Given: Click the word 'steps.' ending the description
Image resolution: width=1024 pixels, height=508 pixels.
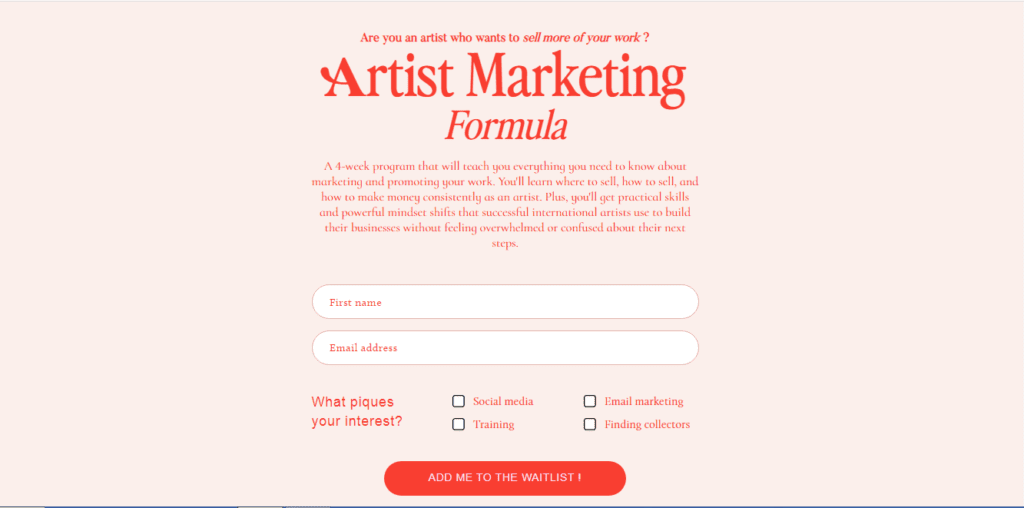Looking at the screenshot, I should (x=505, y=244).
